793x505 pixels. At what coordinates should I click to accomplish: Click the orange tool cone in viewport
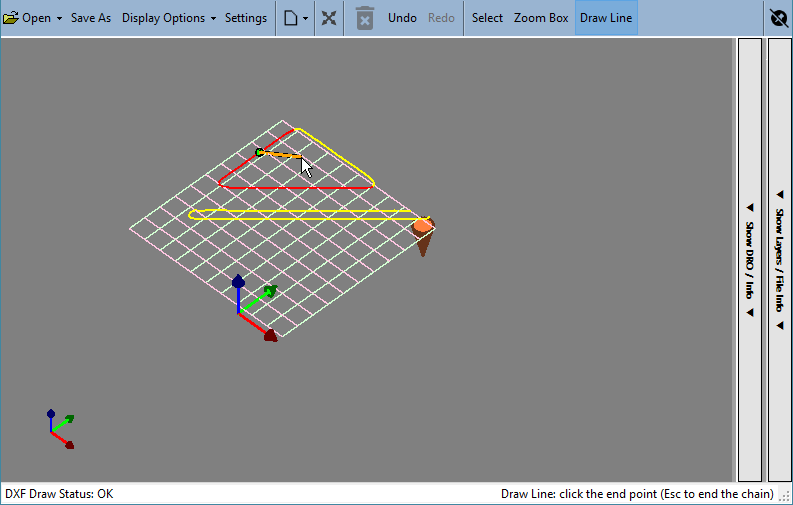(423, 236)
